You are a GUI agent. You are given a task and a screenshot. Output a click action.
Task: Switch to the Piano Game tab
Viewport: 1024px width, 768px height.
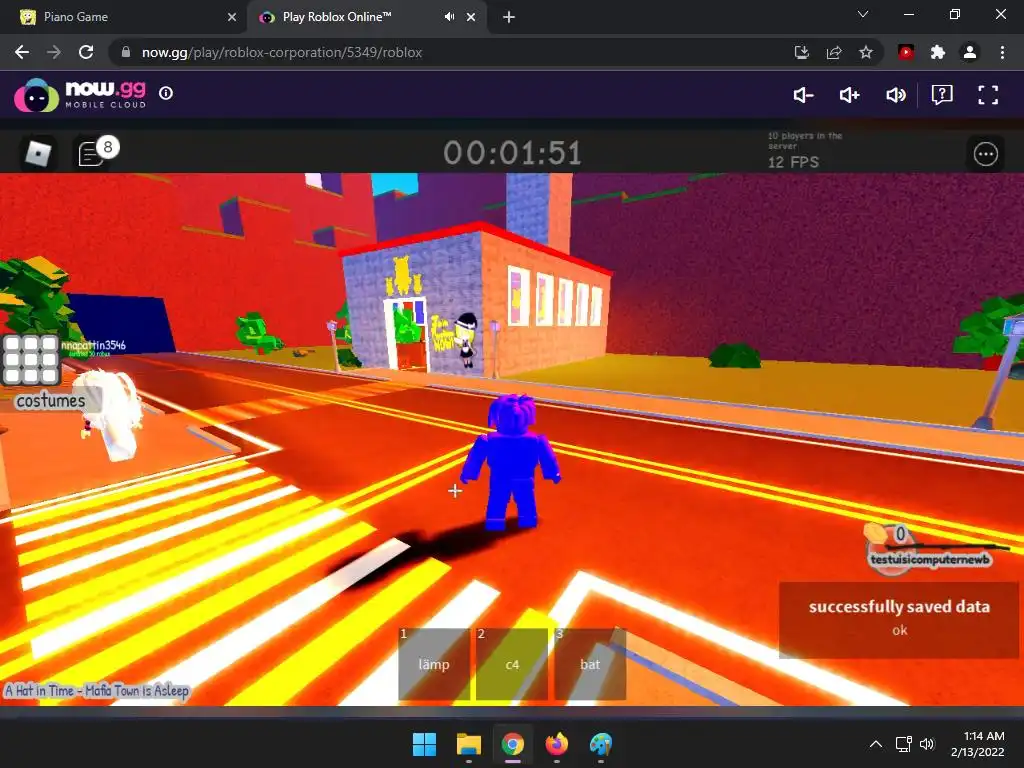pyautogui.click(x=123, y=17)
